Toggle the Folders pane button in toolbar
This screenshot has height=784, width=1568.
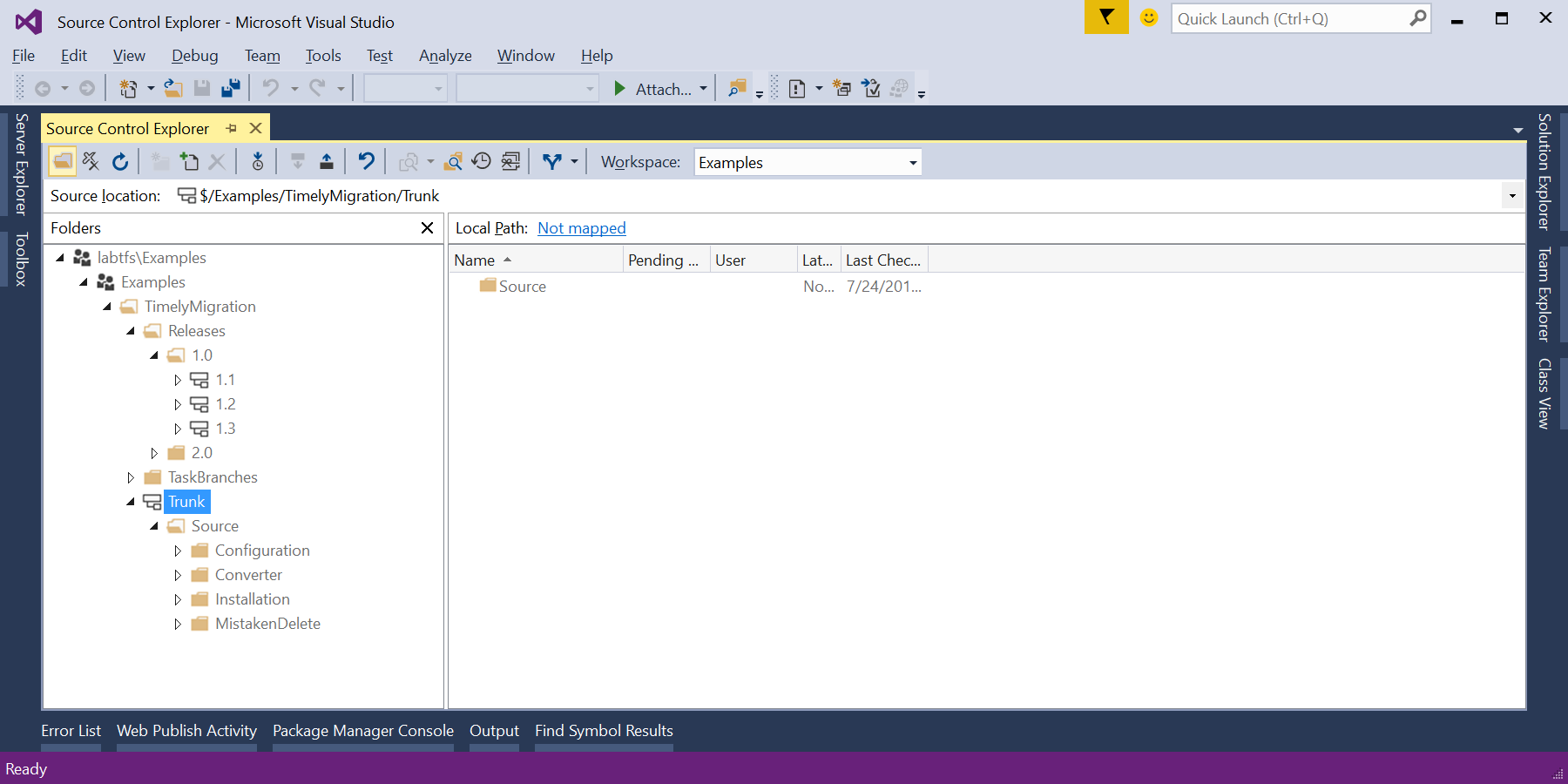coord(63,161)
